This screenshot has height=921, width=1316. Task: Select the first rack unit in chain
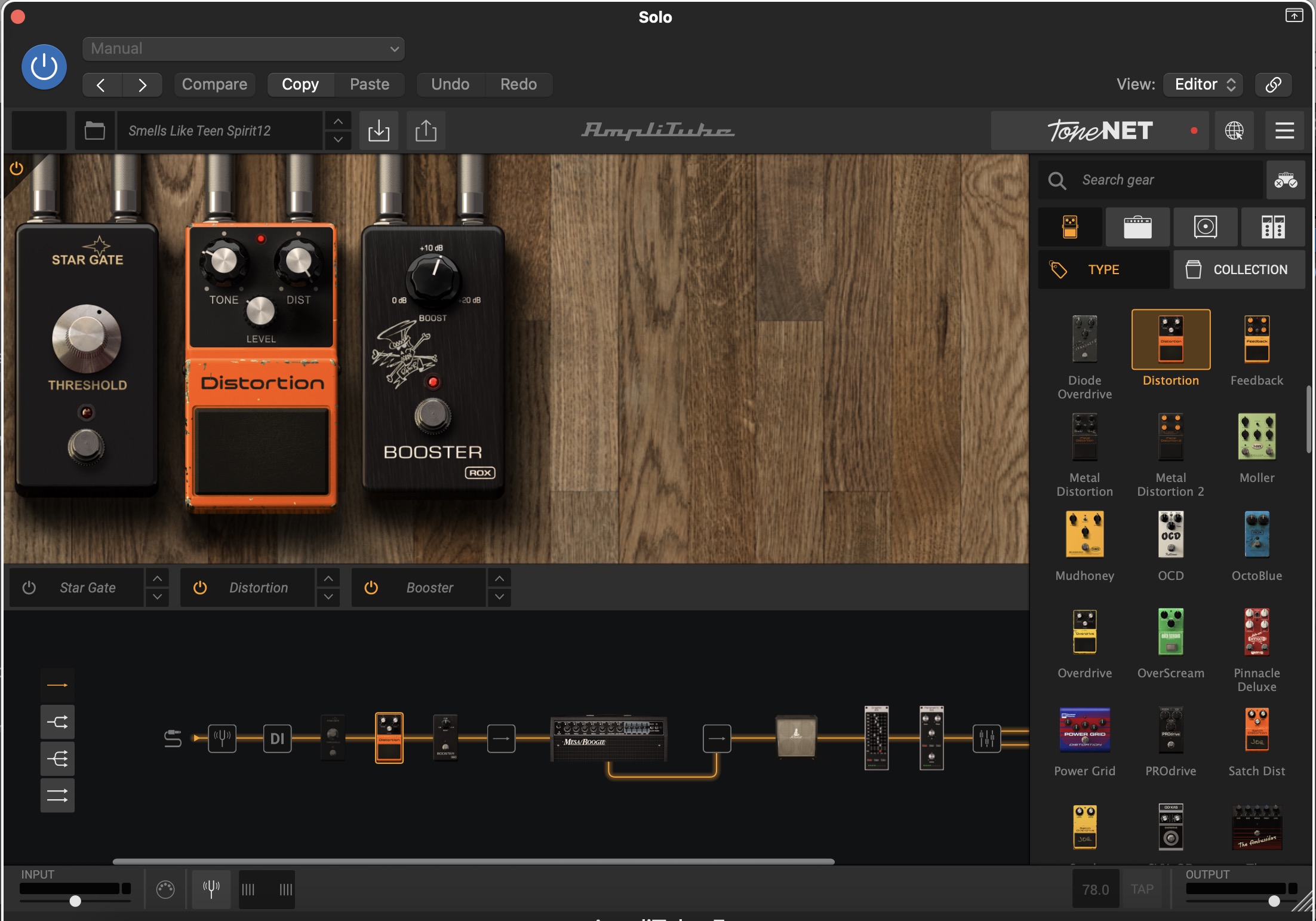[x=877, y=738]
